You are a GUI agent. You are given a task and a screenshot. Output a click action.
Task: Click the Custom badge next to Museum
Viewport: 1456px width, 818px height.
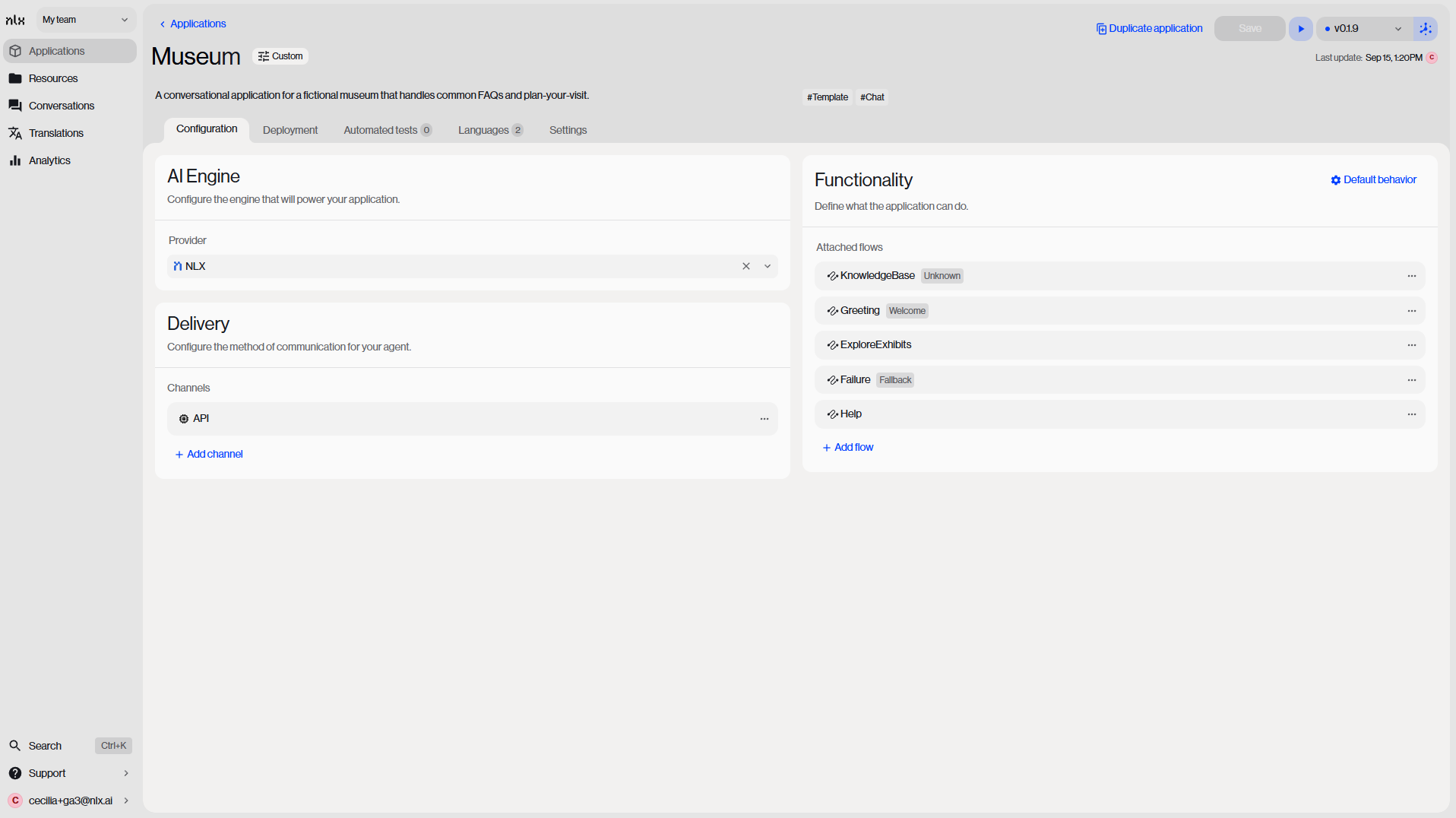tap(280, 56)
